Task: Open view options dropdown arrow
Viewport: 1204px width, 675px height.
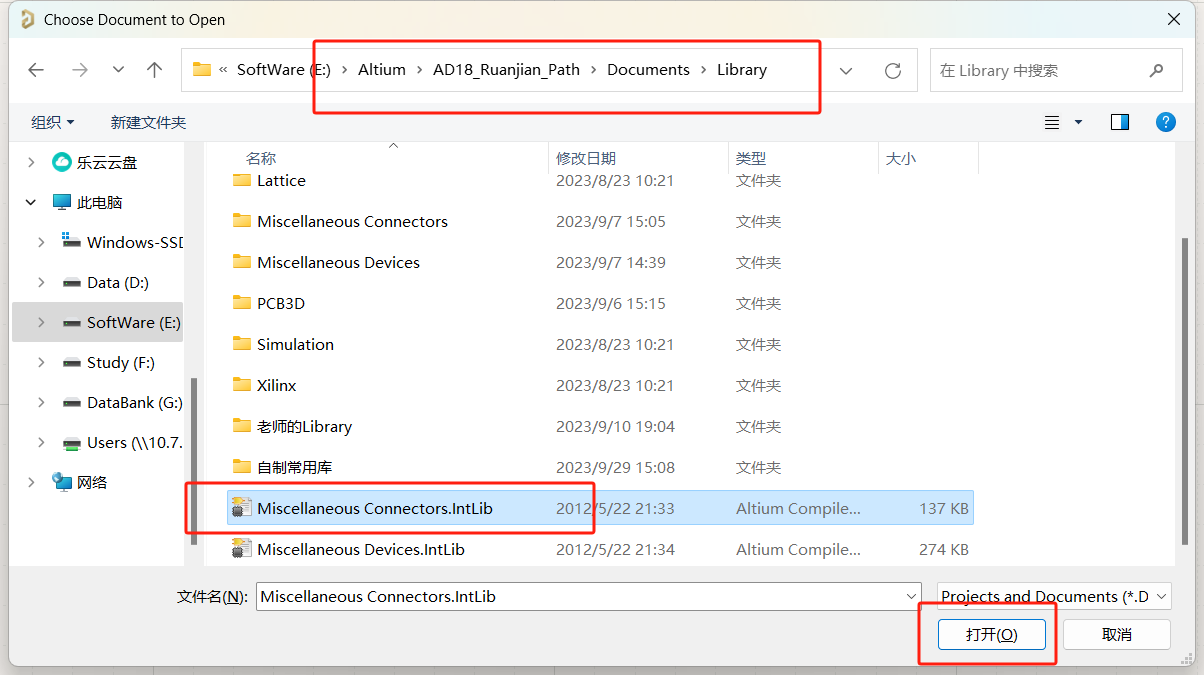Action: [x=1078, y=122]
